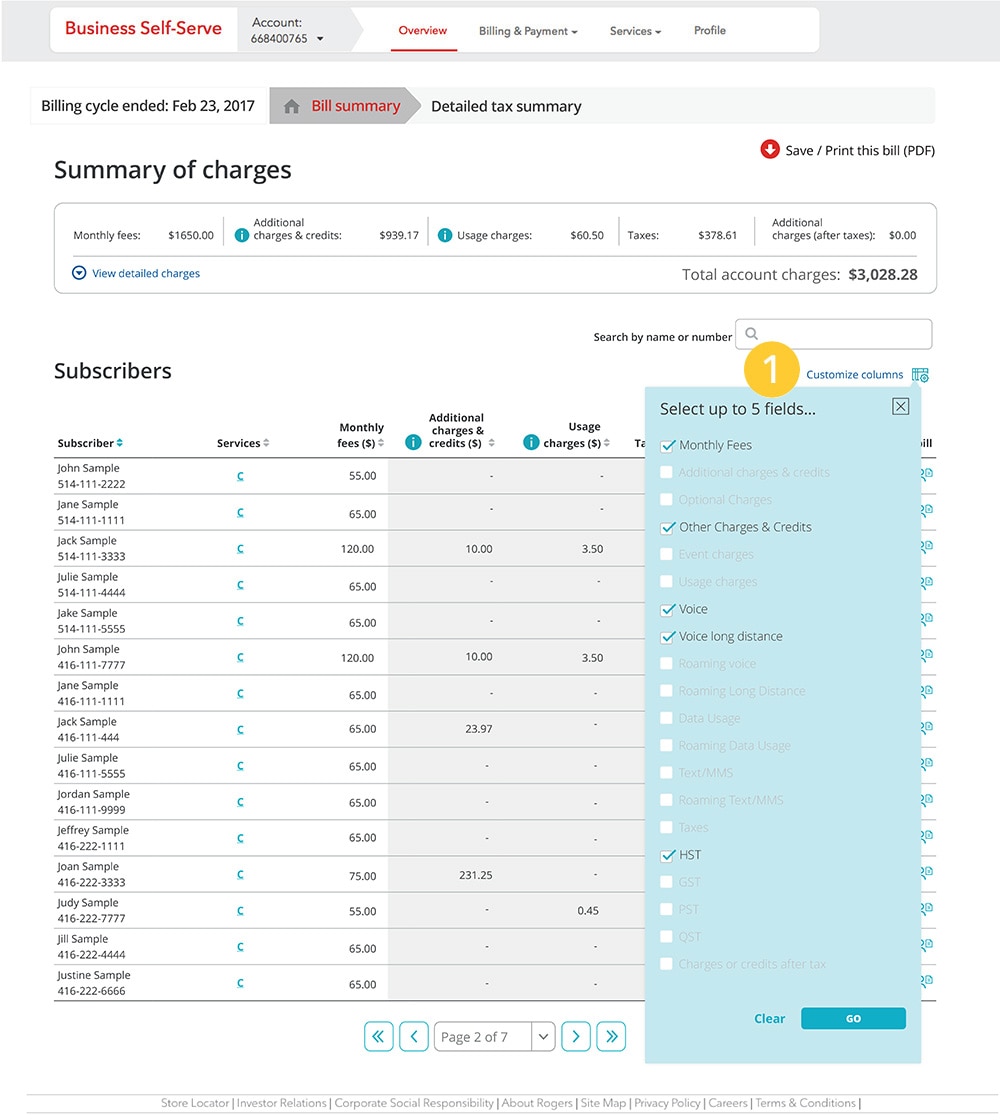The image size is (1000, 1120).
Task: Click the Clear link in field panel
Action: click(x=769, y=1018)
